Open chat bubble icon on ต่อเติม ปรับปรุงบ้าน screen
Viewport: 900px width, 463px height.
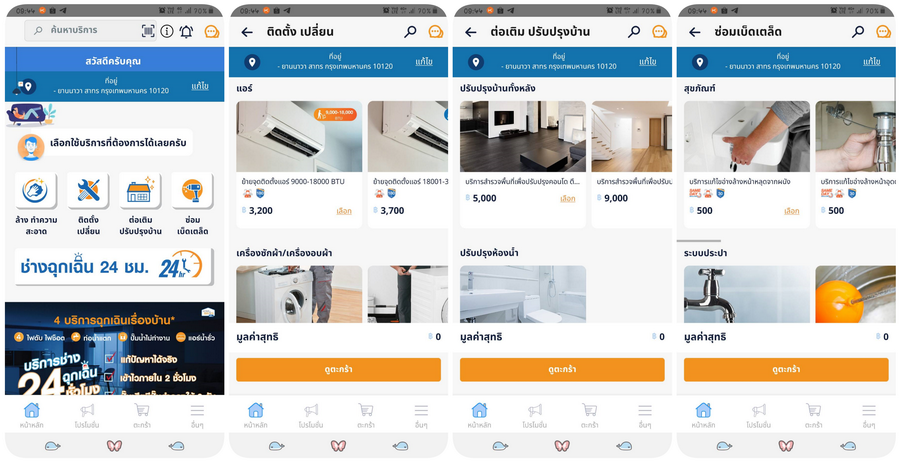point(660,32)
